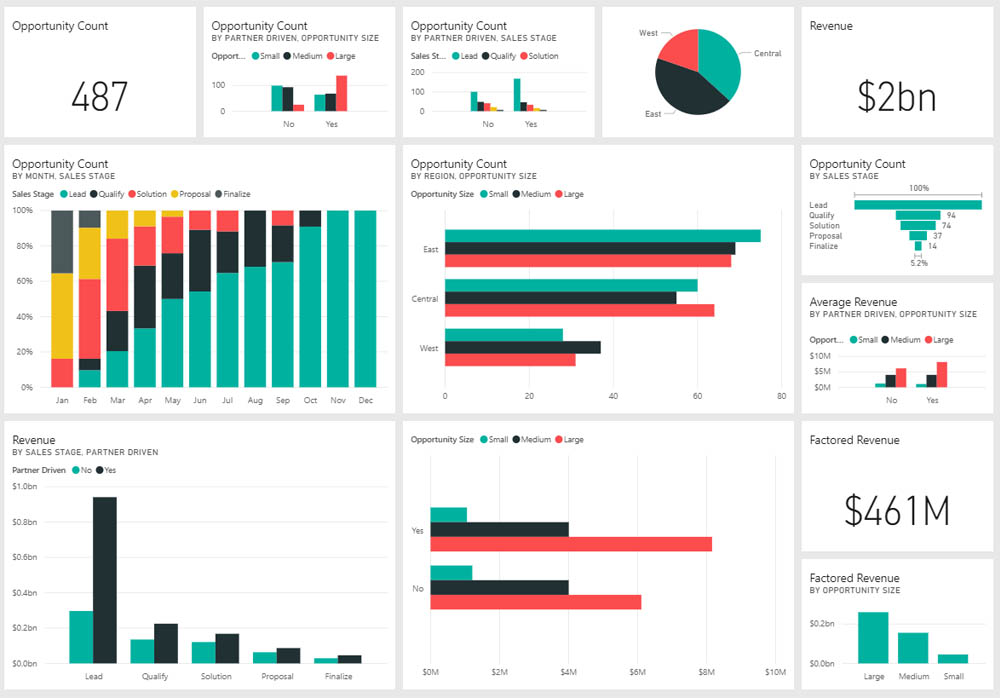
Task: Select the teal Small bar for East region
Action: [603, 236]
